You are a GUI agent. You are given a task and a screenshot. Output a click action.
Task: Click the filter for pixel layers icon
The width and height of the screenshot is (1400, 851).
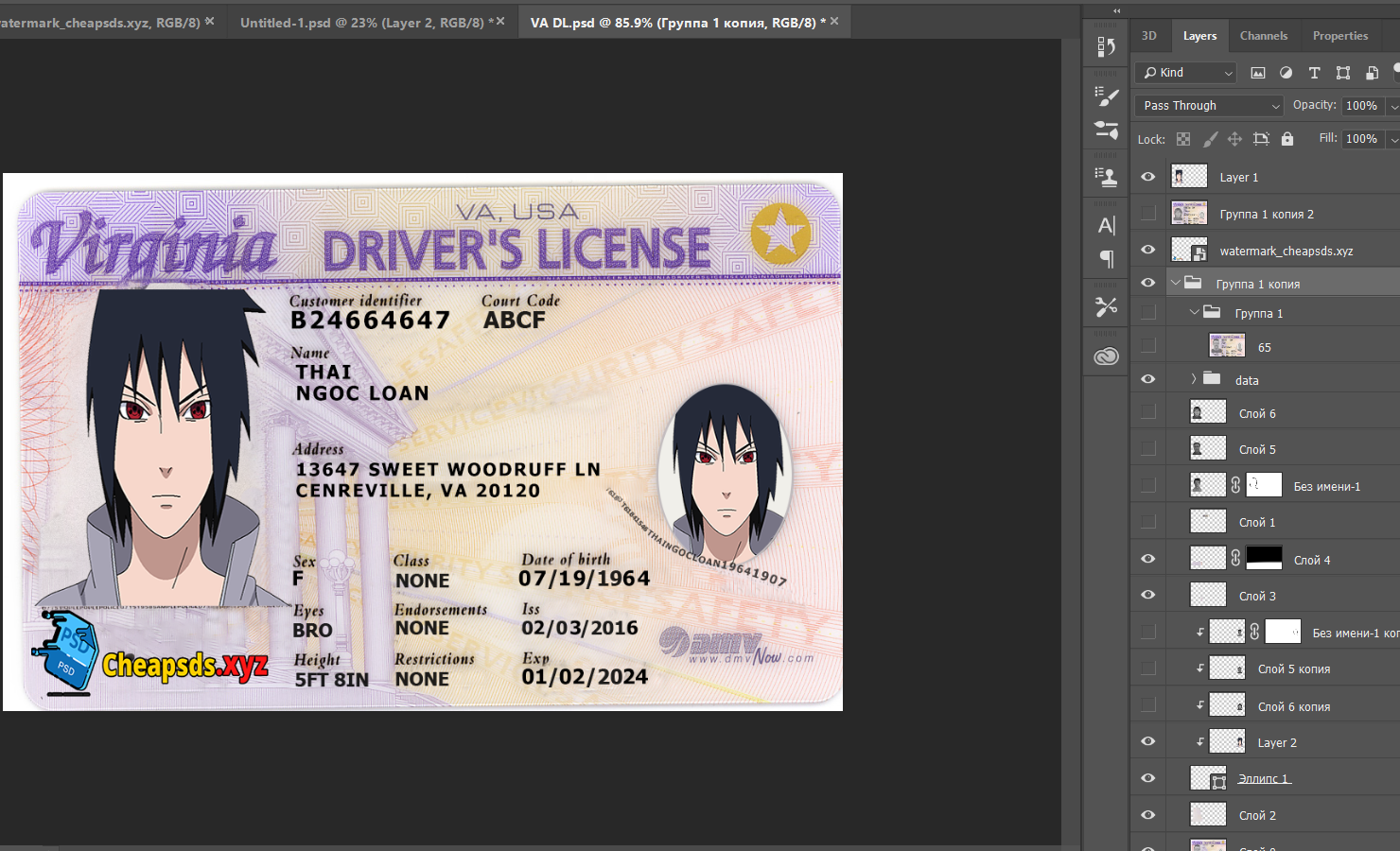(1257, 73)
